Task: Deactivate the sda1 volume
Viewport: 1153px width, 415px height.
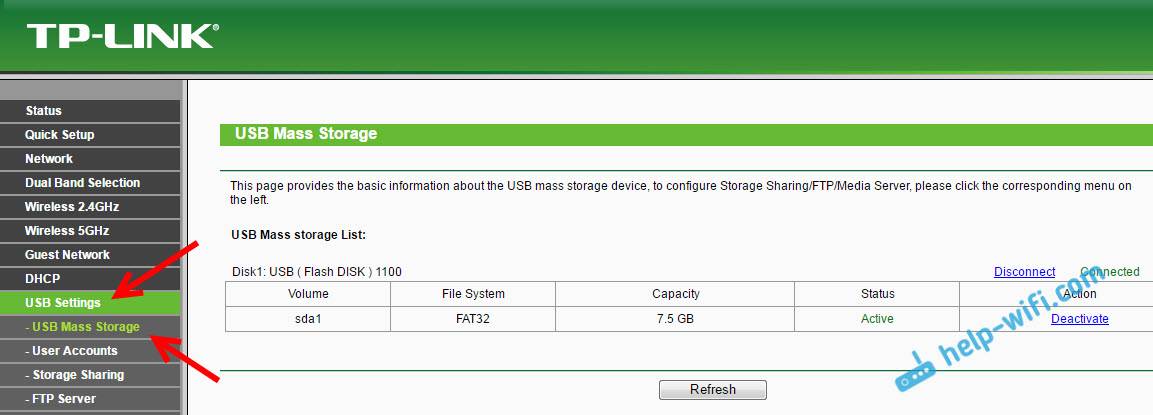Action: (1079, 319)
